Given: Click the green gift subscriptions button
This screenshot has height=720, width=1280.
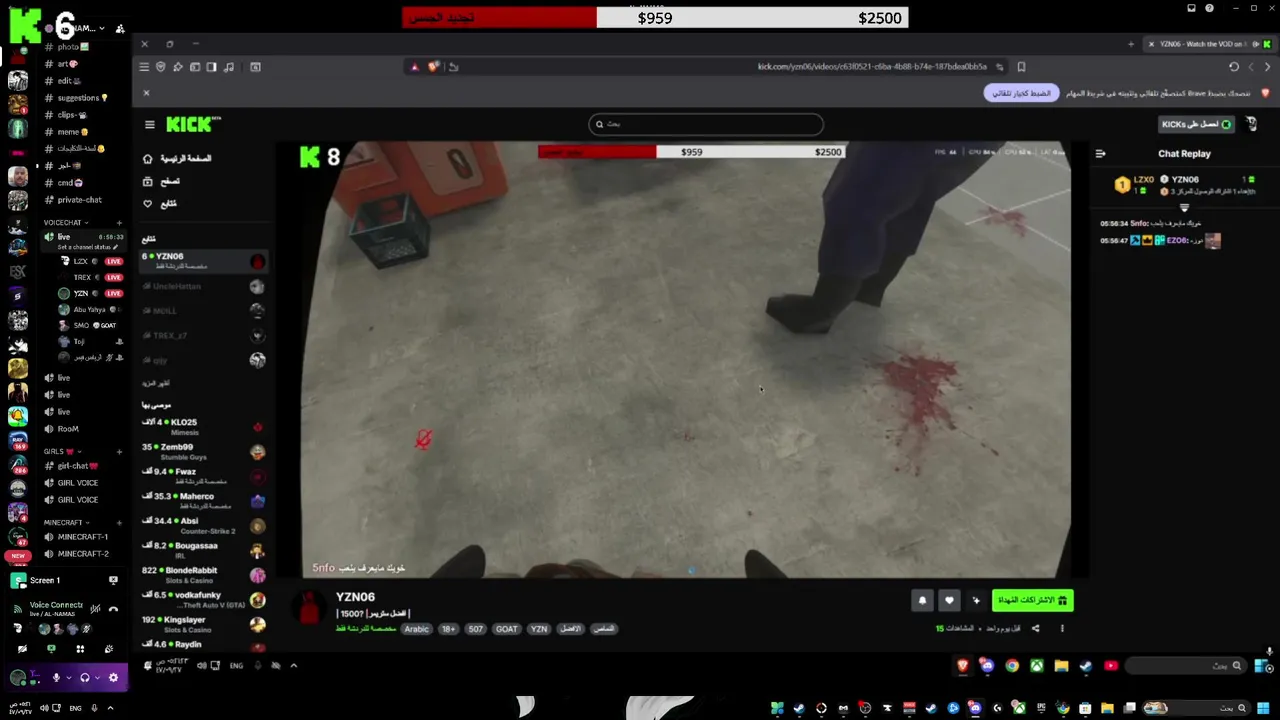Looking at the screenshot, I should (1032, 600).
